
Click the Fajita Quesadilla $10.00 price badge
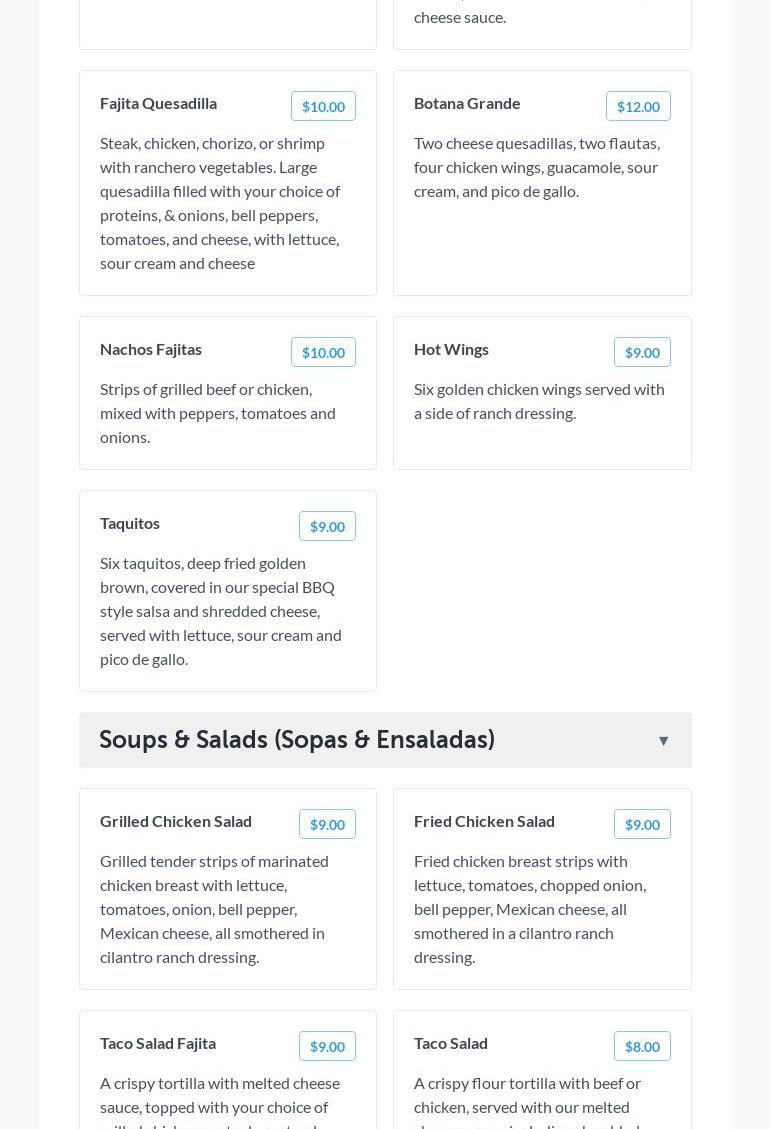click(x=323, y=107)
